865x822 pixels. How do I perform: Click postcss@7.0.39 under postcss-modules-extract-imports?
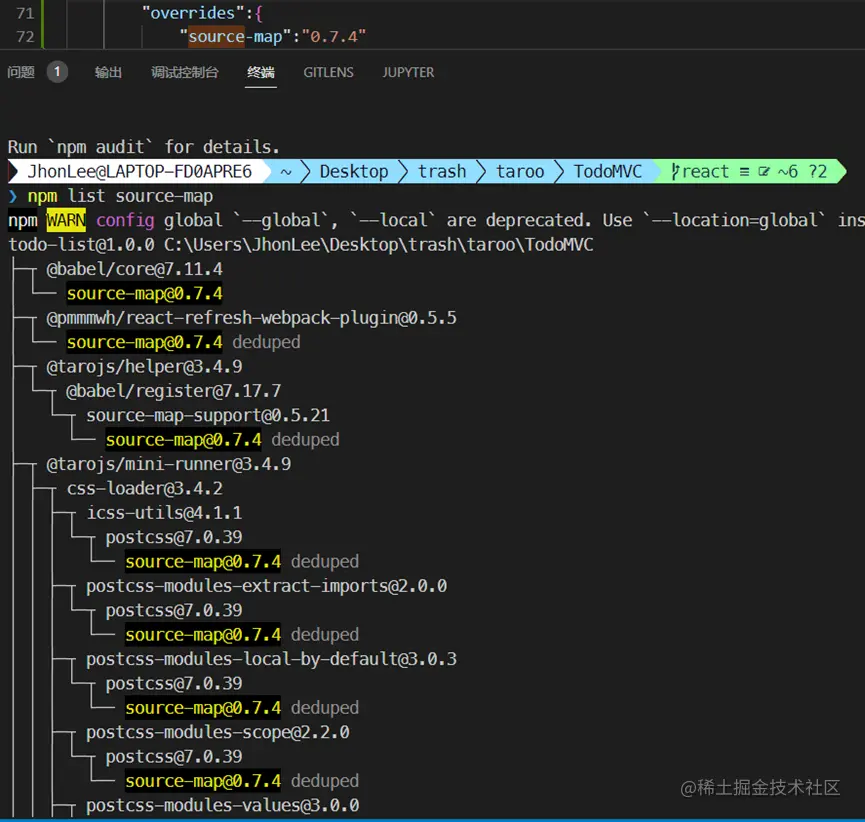pos(174,610)
